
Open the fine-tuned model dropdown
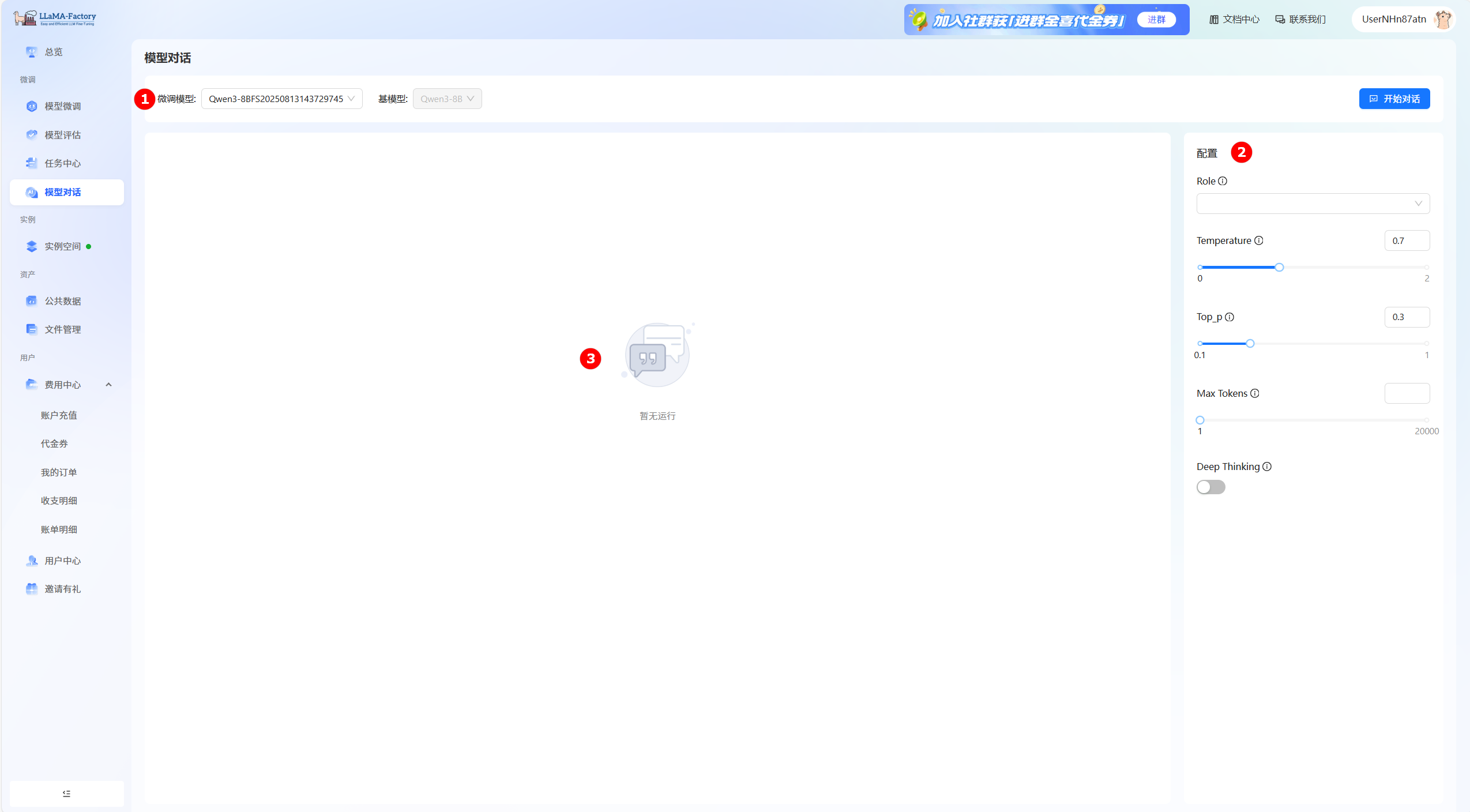coord(281,99)
